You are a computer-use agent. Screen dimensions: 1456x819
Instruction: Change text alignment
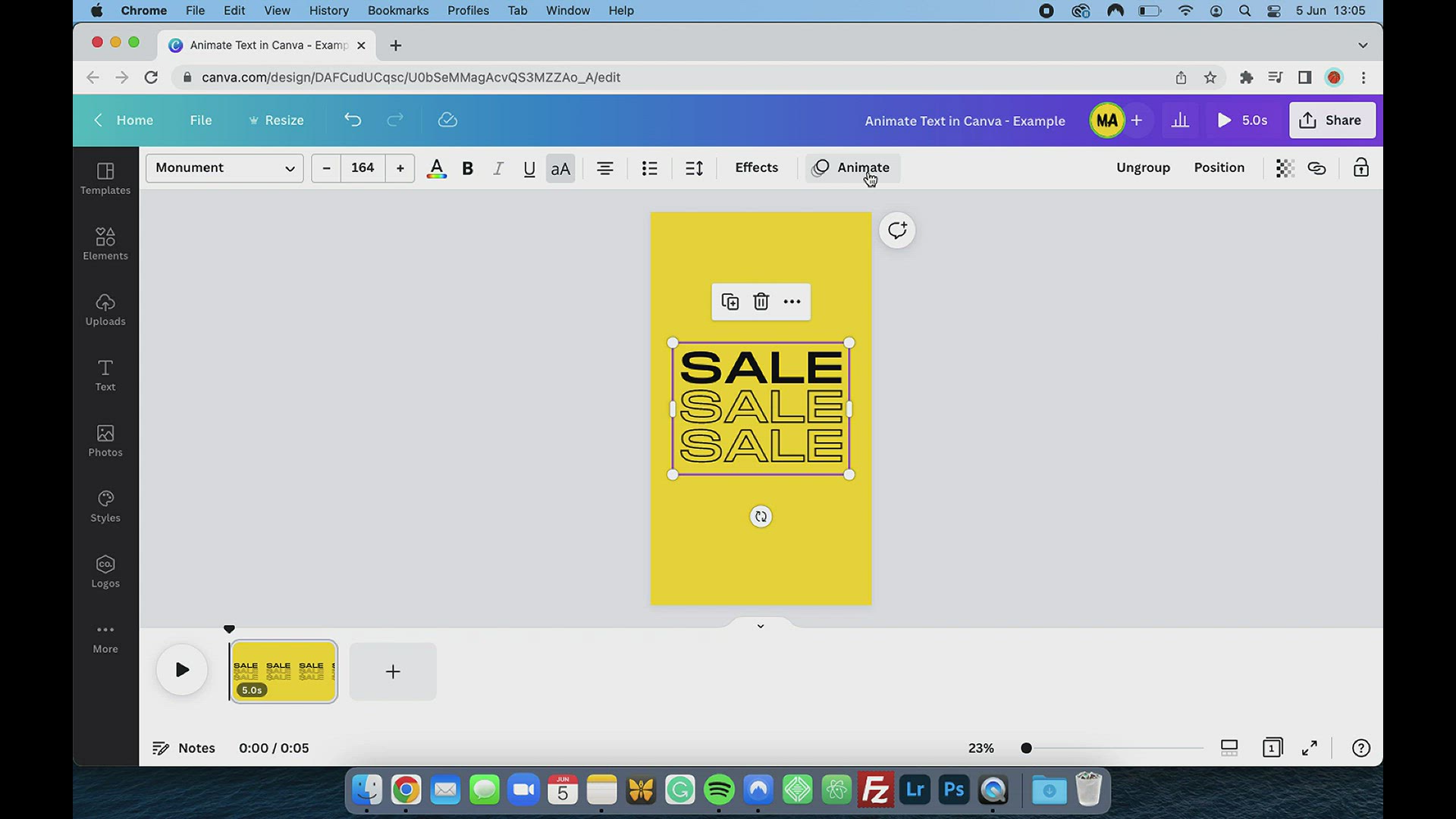tap(604, 168)
